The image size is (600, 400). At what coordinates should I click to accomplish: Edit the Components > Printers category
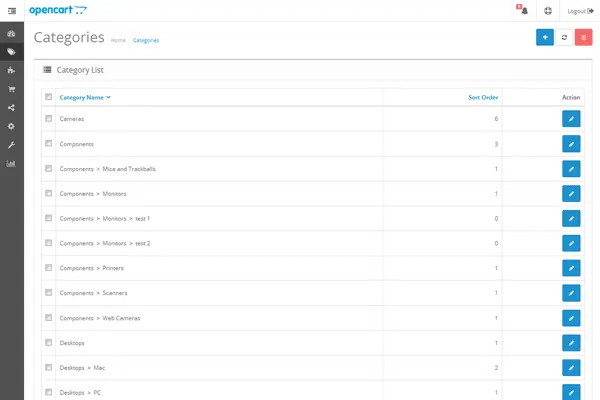click(x=571, y=268)
